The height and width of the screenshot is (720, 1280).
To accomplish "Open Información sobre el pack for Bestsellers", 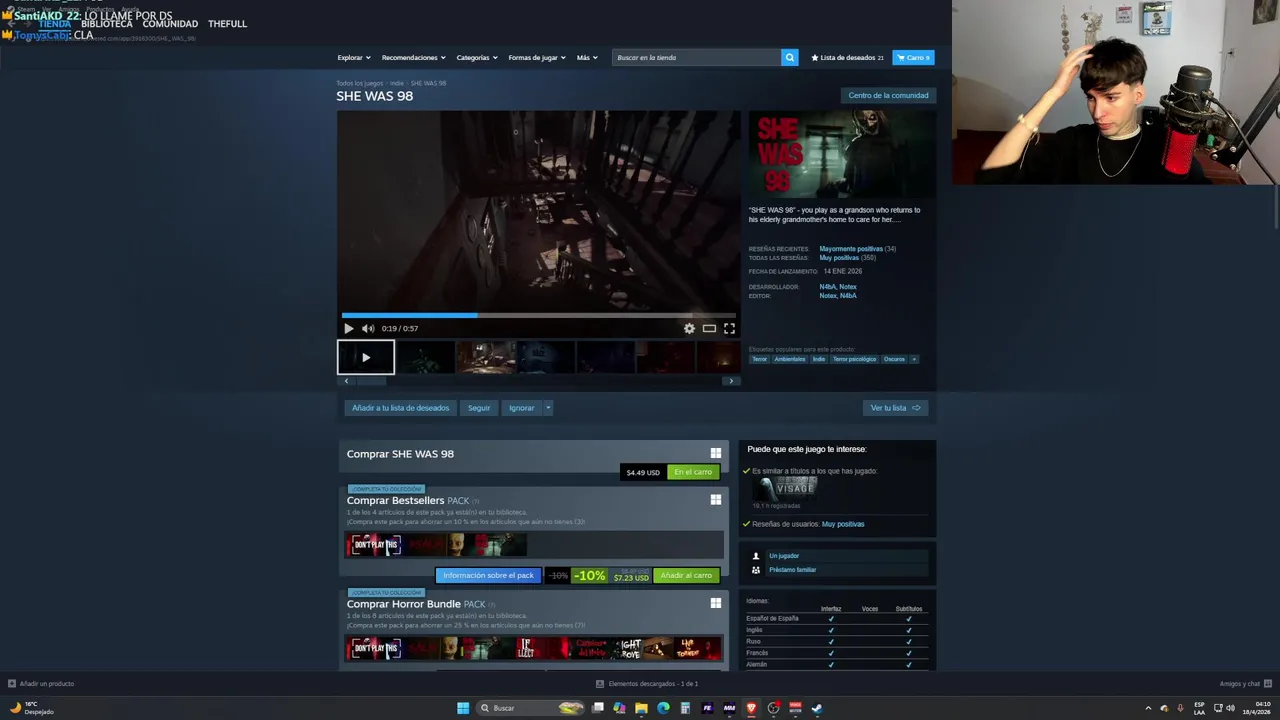I will tap(488, 575).
